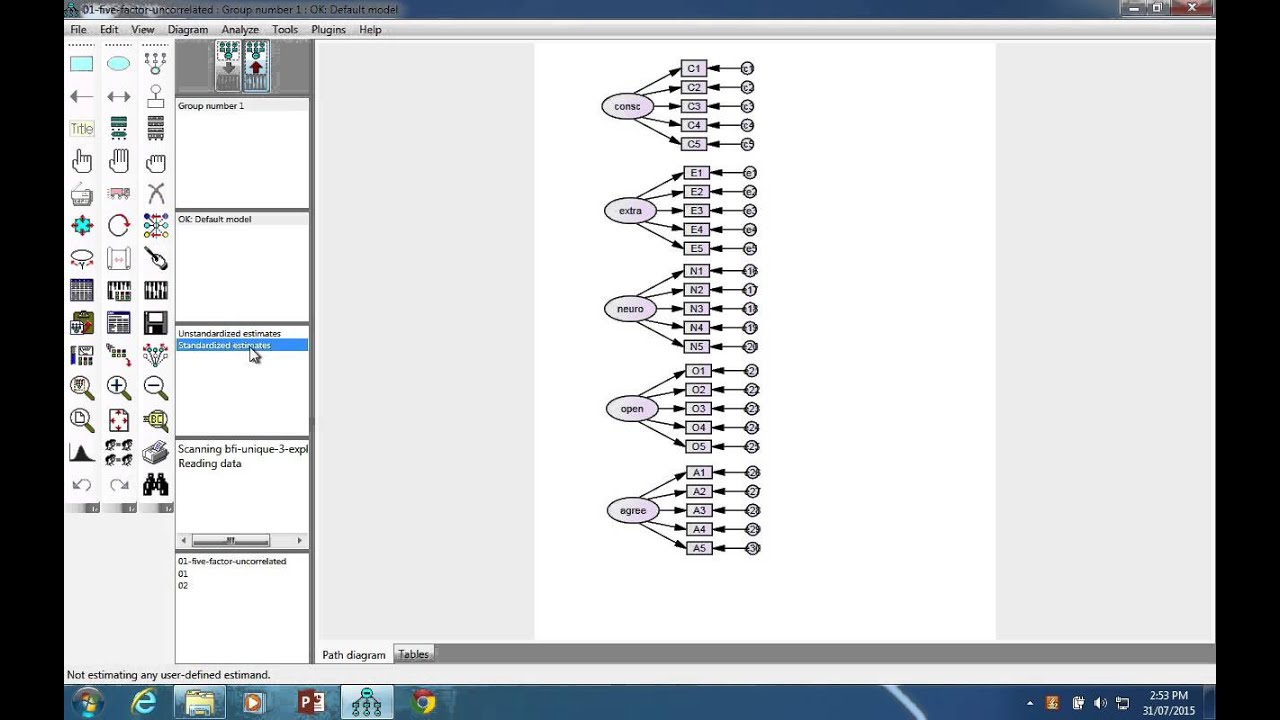Open the view text output icon
This screenshot has width=1280, height=720.
(x=119, y=323)
